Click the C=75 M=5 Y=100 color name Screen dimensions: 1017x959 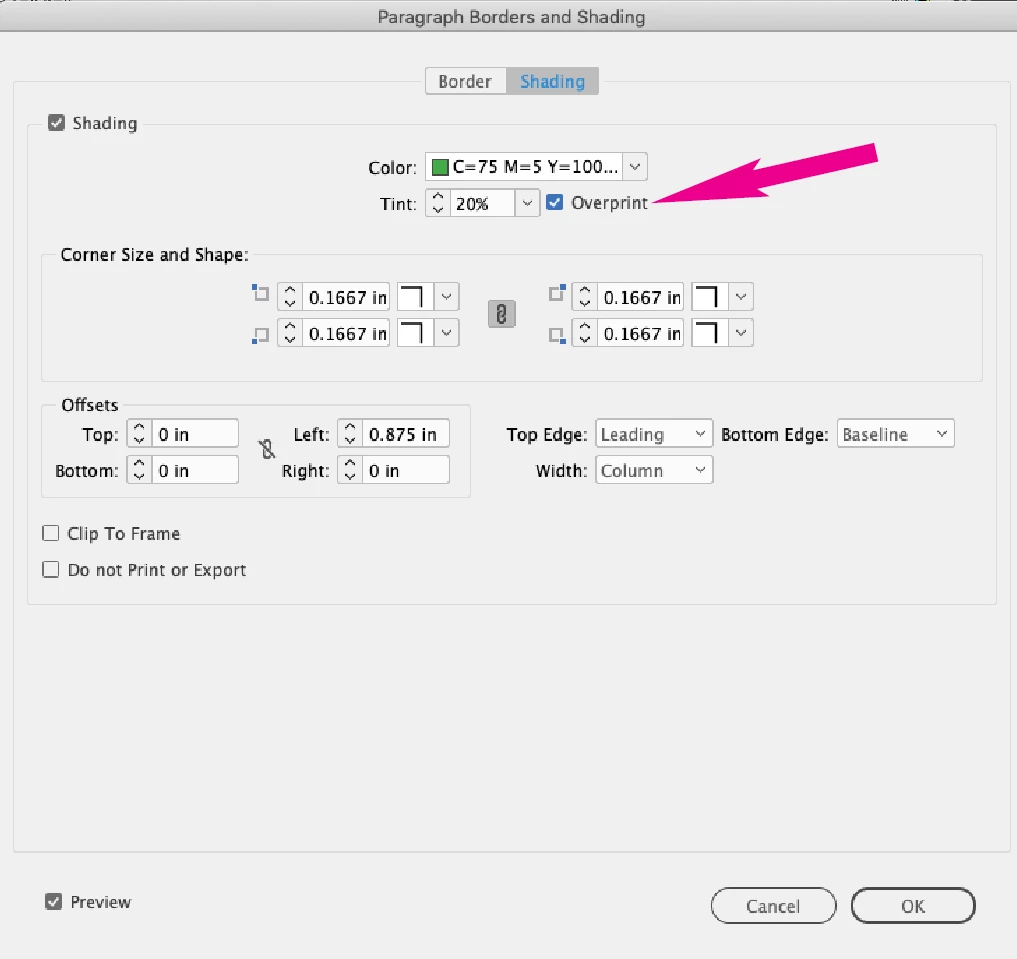pos(535,167)
